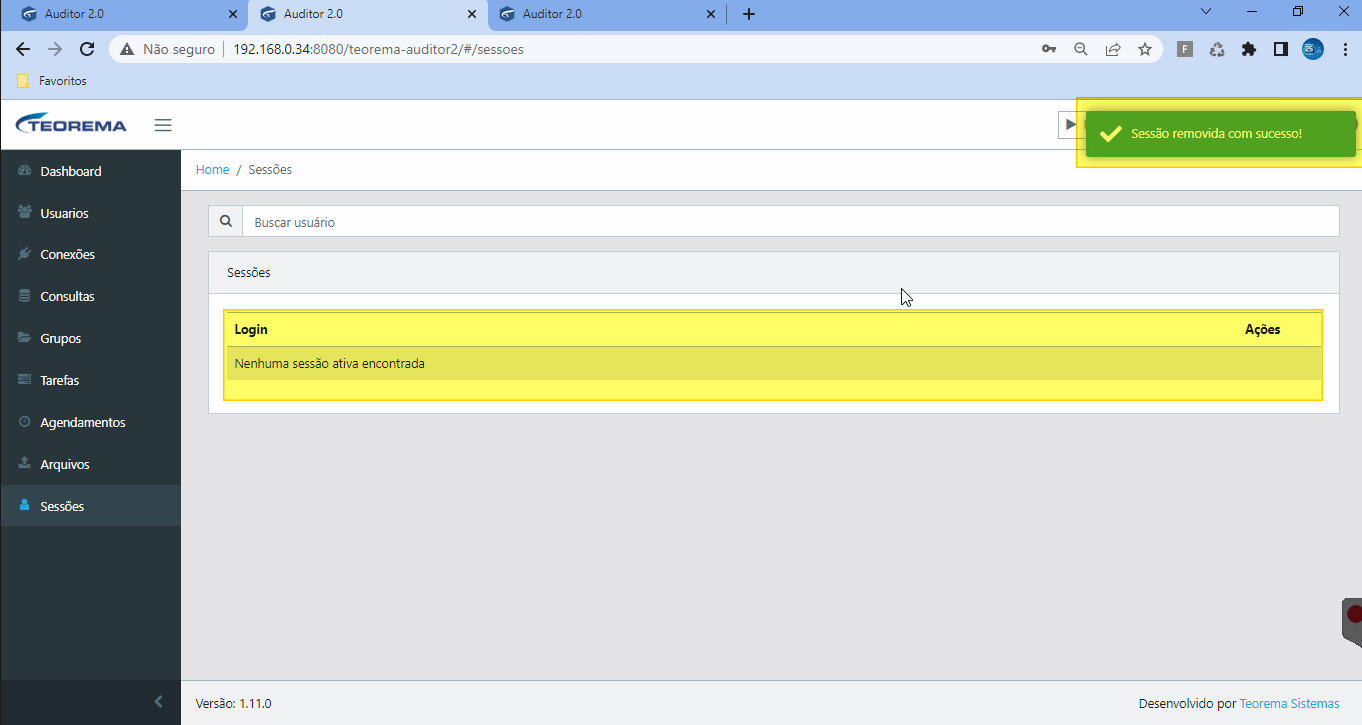
Task: Focus the Buscar usuário search field
Action: click(790, 222)
